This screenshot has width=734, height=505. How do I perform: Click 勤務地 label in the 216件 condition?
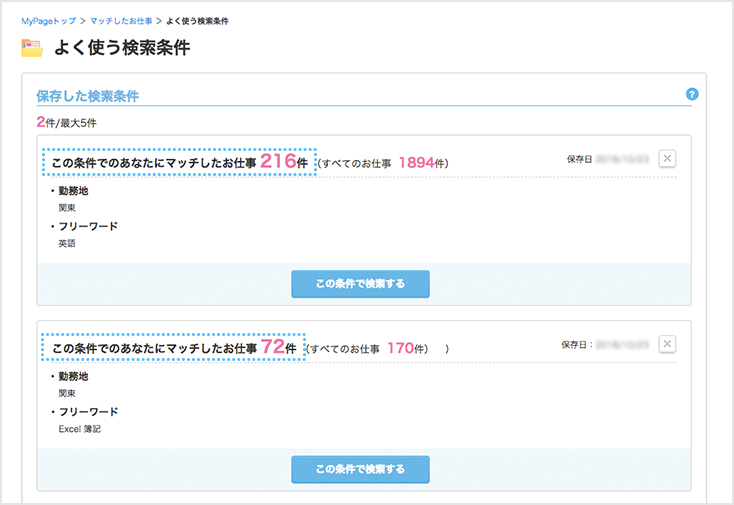pyautogui.click(x=73, y=191)
